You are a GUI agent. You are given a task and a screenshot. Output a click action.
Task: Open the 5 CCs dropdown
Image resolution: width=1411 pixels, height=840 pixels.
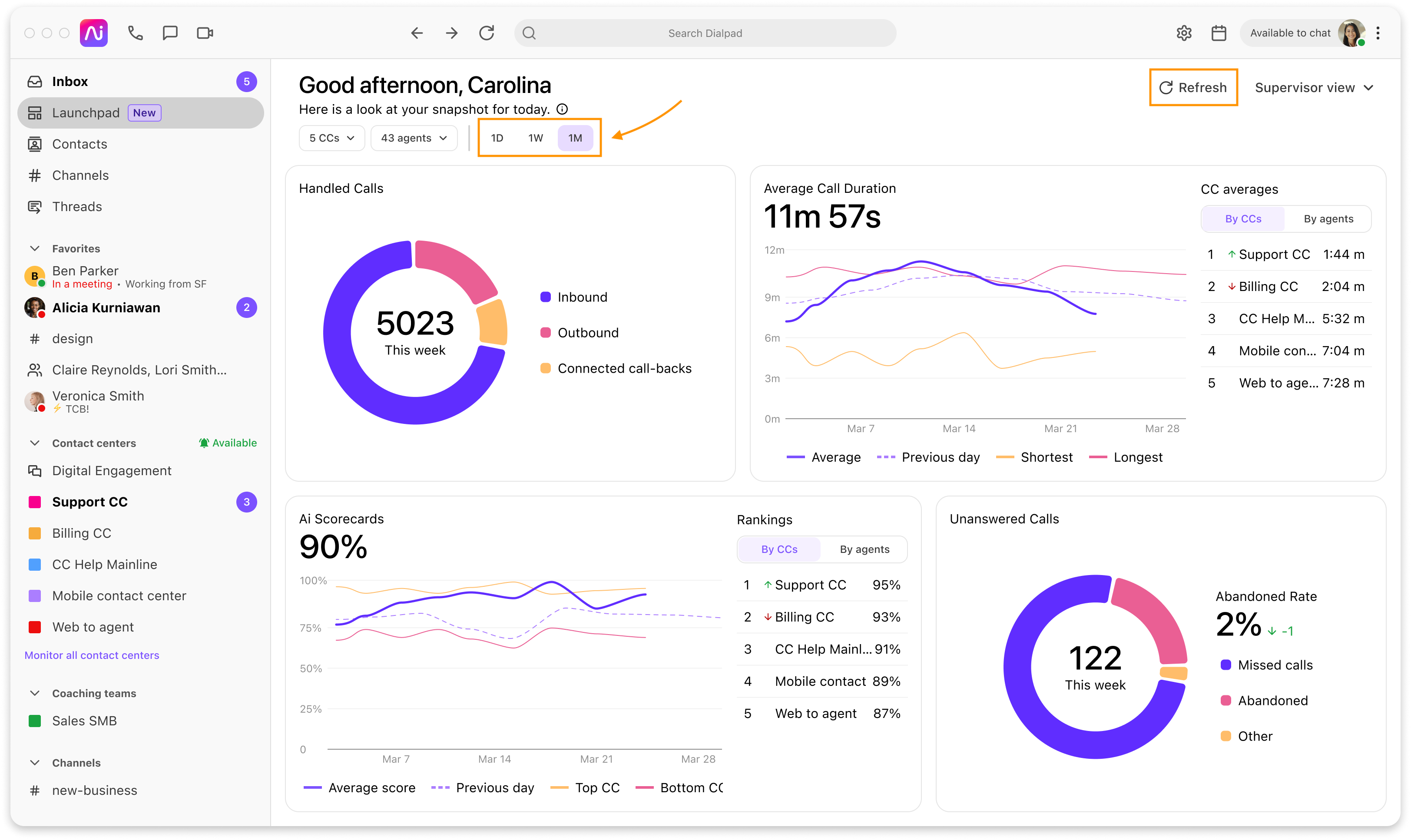point(331,138)
